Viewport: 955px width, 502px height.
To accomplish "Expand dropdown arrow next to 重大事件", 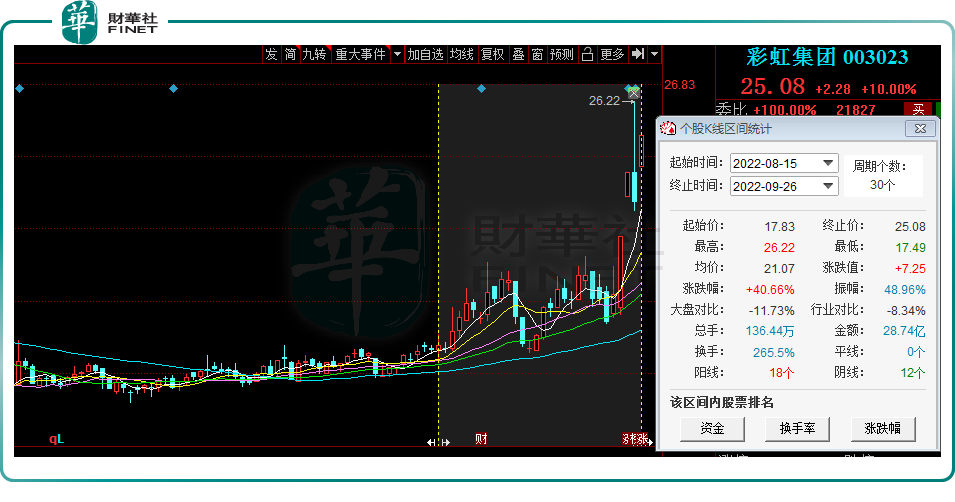I will [397, 54].
